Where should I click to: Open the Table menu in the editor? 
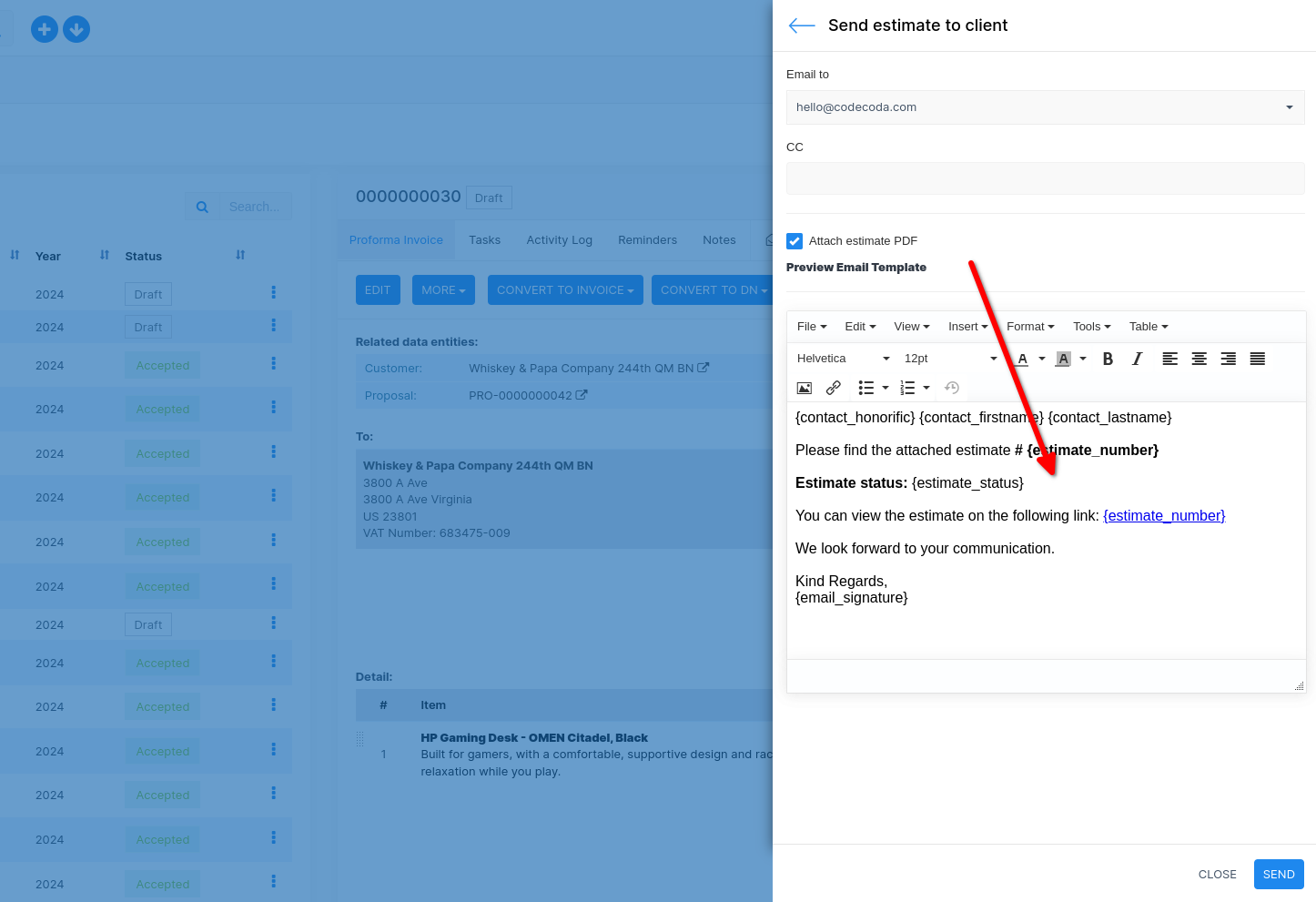pyautogui.click(x=1148, y=327)
